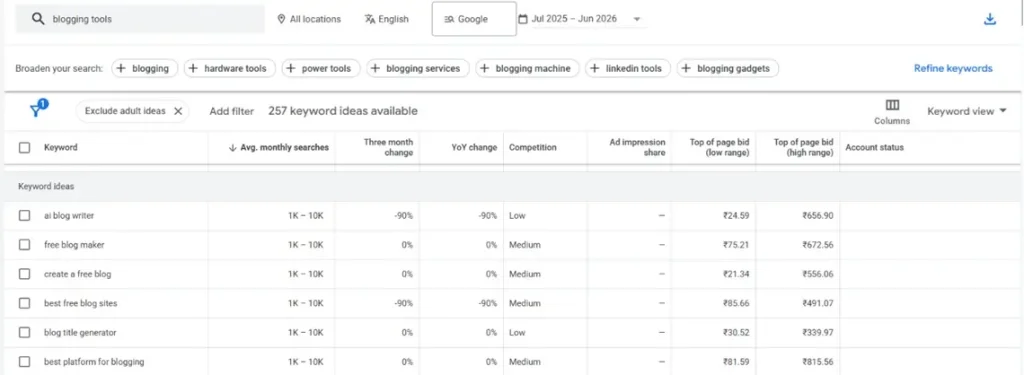The image size is (1024, 375).
Task: Click the ₹656.90 high bid value
Action: pos(818,216)
